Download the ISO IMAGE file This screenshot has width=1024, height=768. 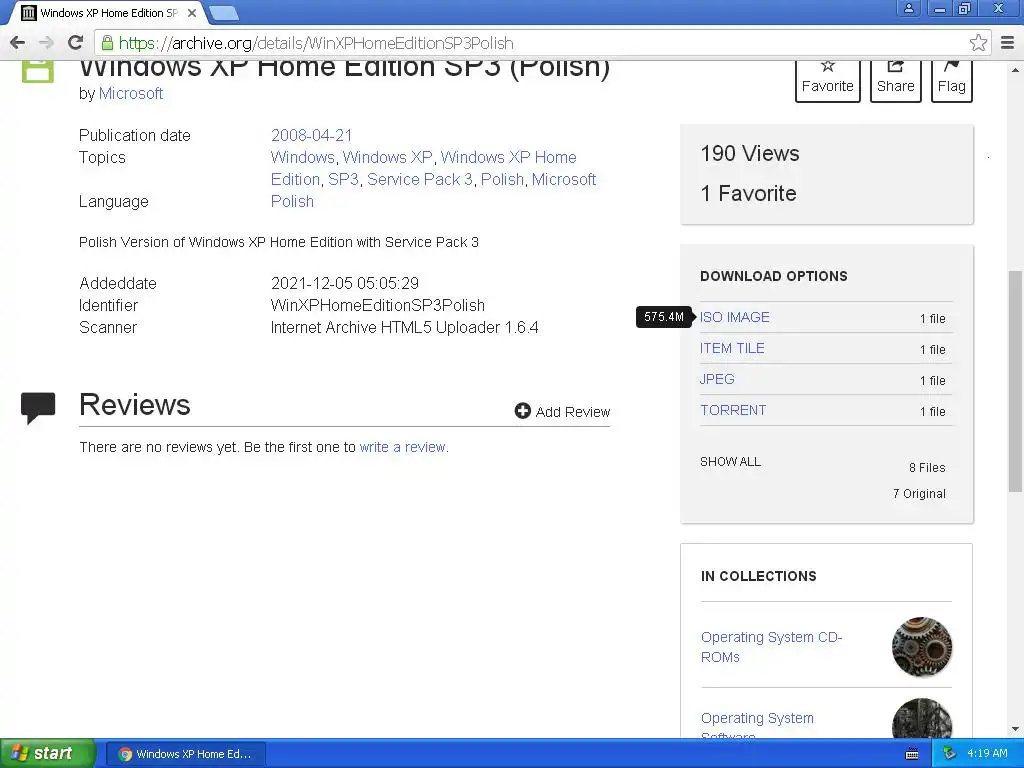[735, 317]
